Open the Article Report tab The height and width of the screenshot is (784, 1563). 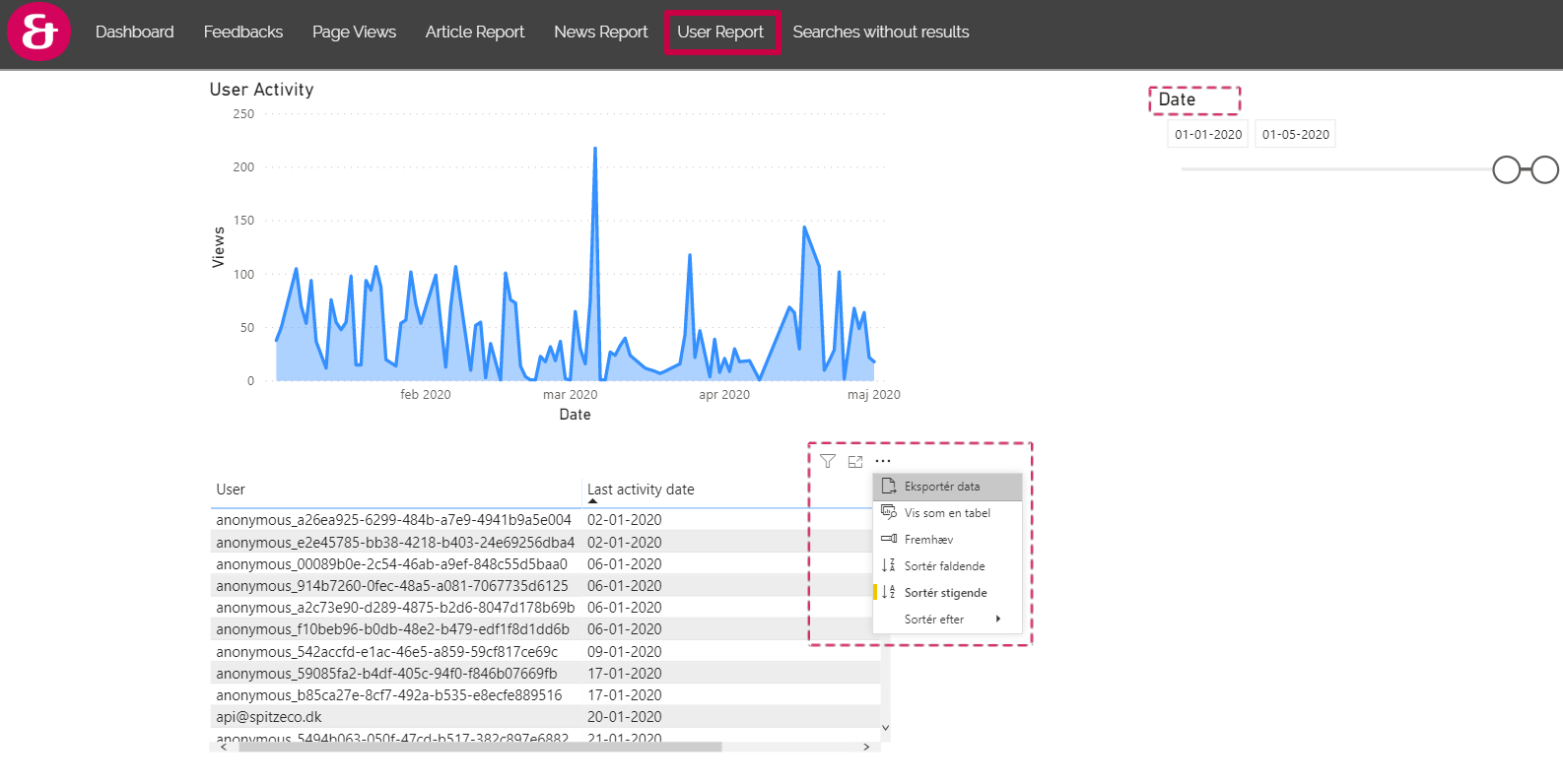475,32
